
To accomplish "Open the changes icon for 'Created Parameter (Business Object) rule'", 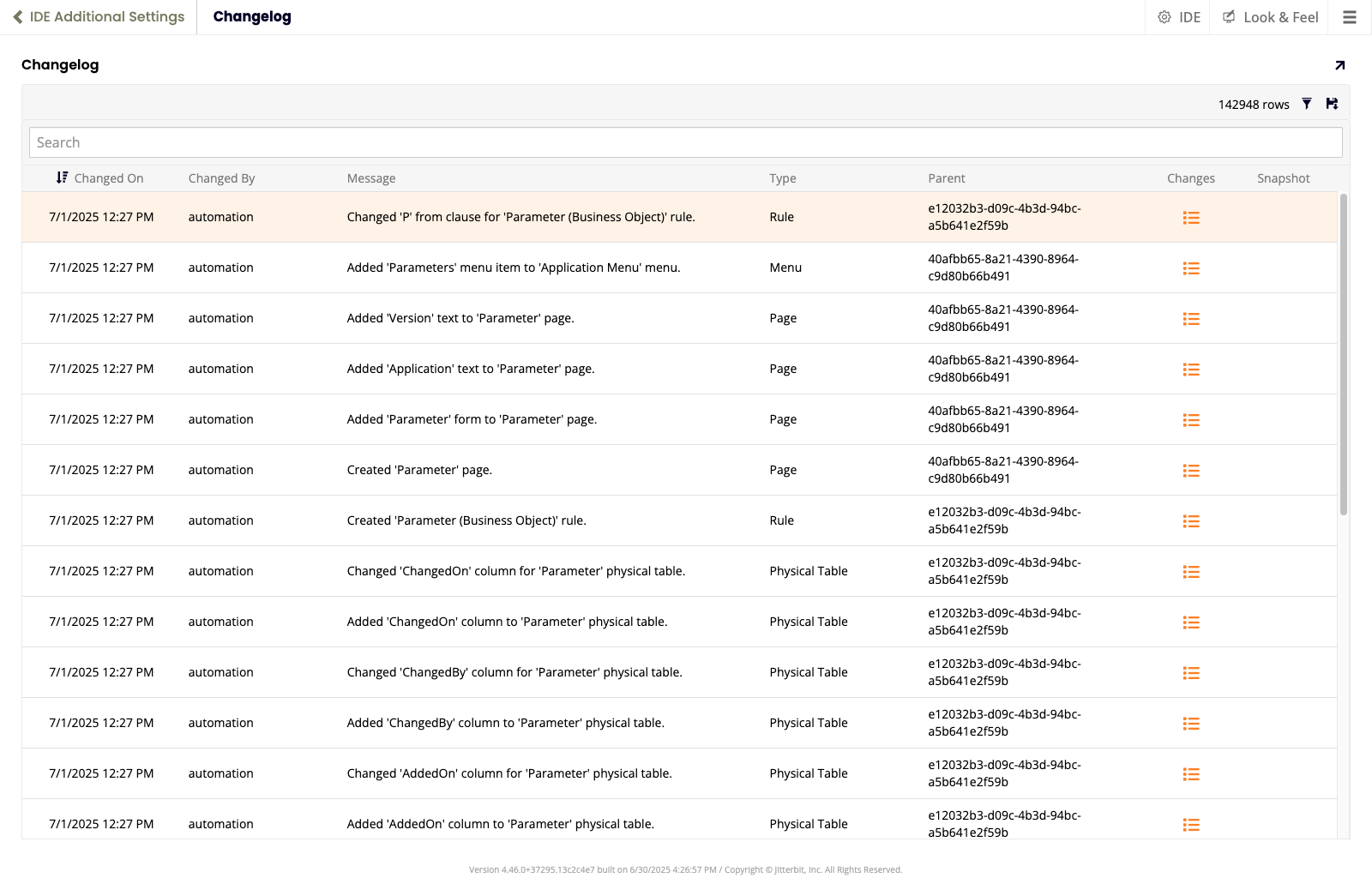I will click(1190, 521).
